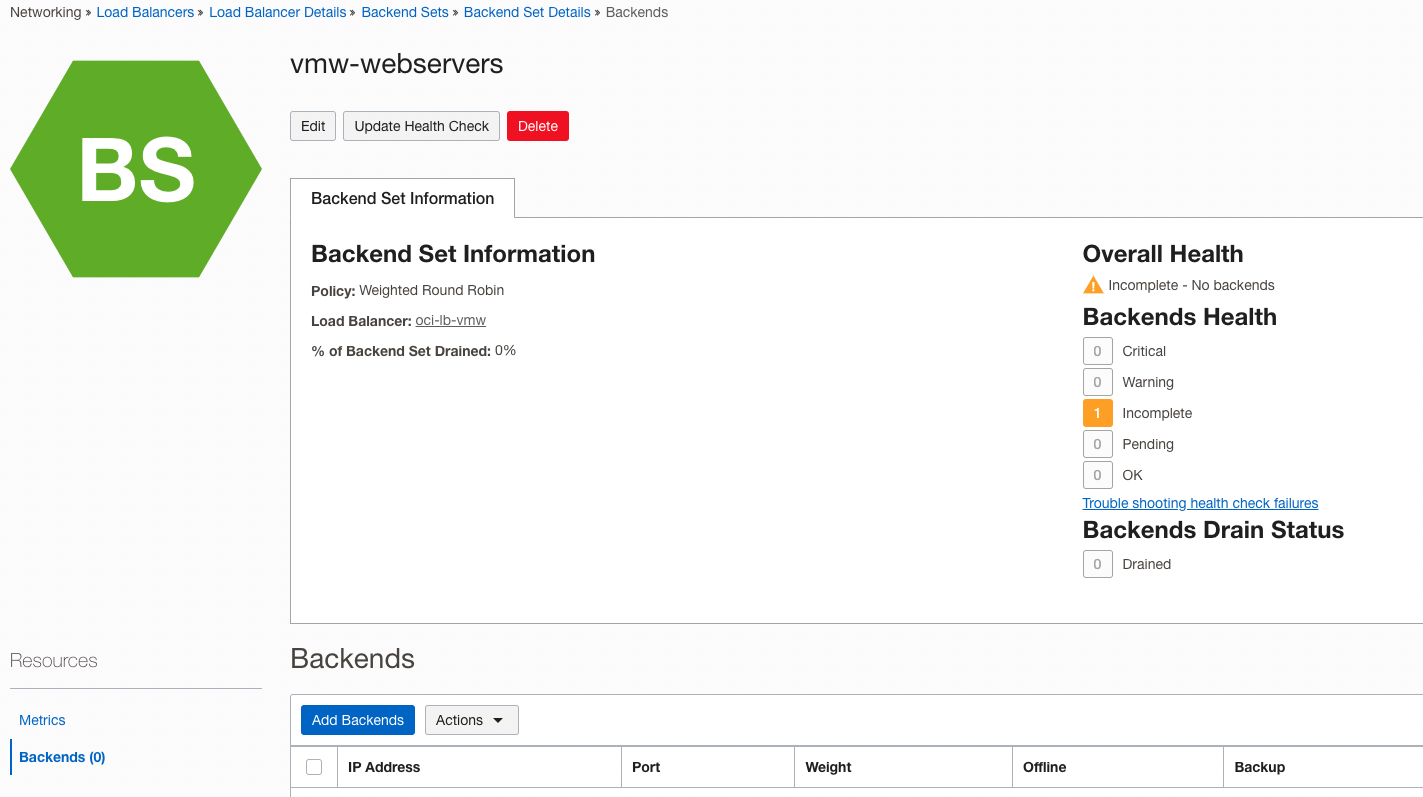Viewport: 1423px width, 797px height.
Task: Click the OK health count indicator
Action: click(1097, 474)
